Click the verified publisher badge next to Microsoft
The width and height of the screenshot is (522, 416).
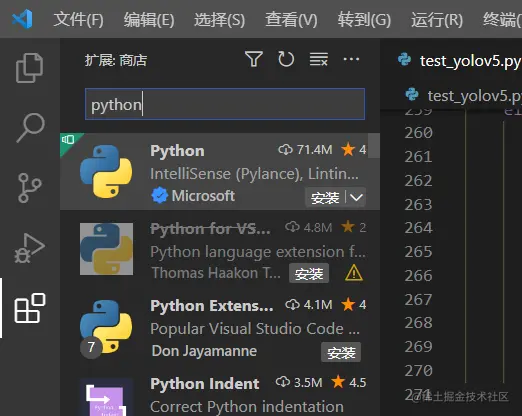pyautogui.click(x=160, y=195)
